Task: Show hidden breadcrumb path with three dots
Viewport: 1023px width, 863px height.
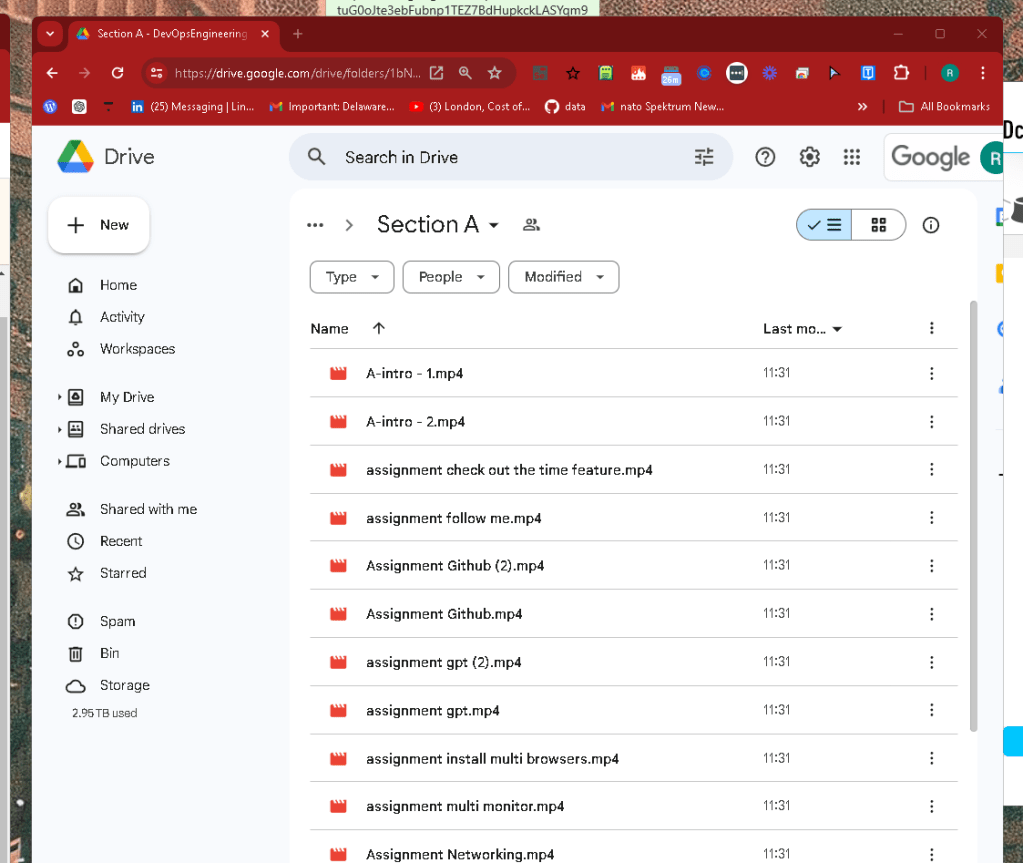Action: [x=315, y=225]
